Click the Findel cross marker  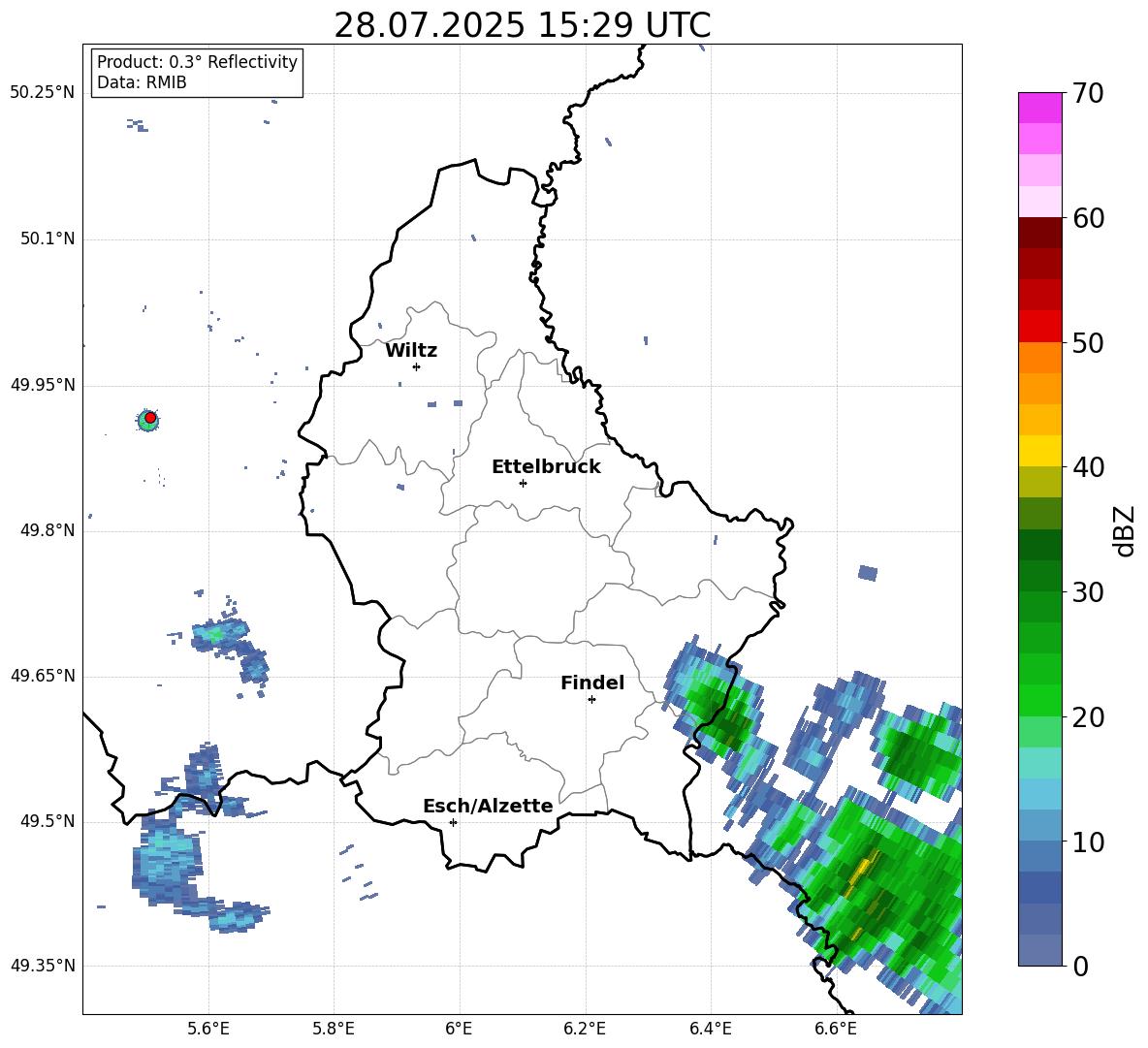coord(591,700)
